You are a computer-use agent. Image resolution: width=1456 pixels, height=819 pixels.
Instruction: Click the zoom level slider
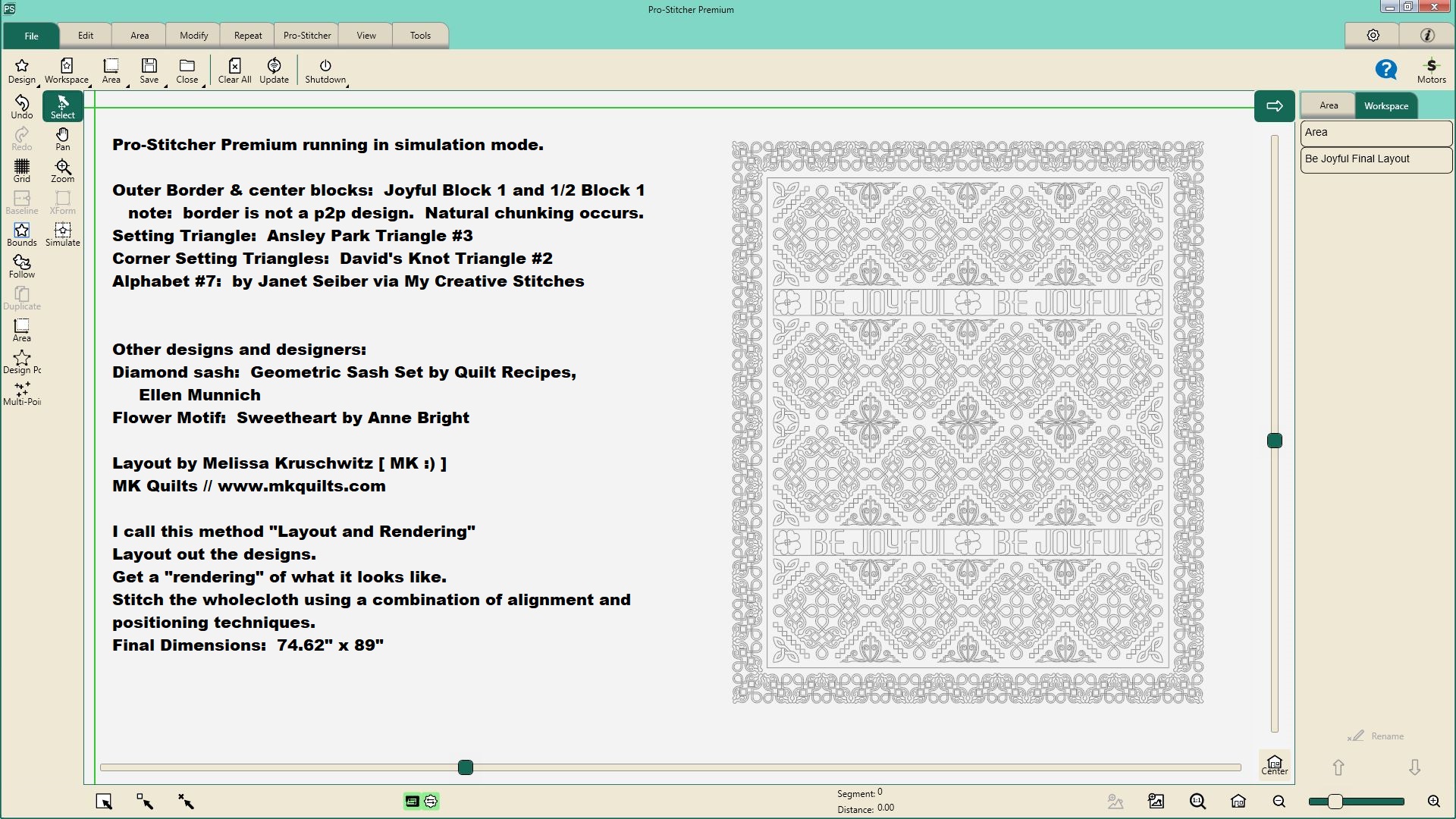1356,802
